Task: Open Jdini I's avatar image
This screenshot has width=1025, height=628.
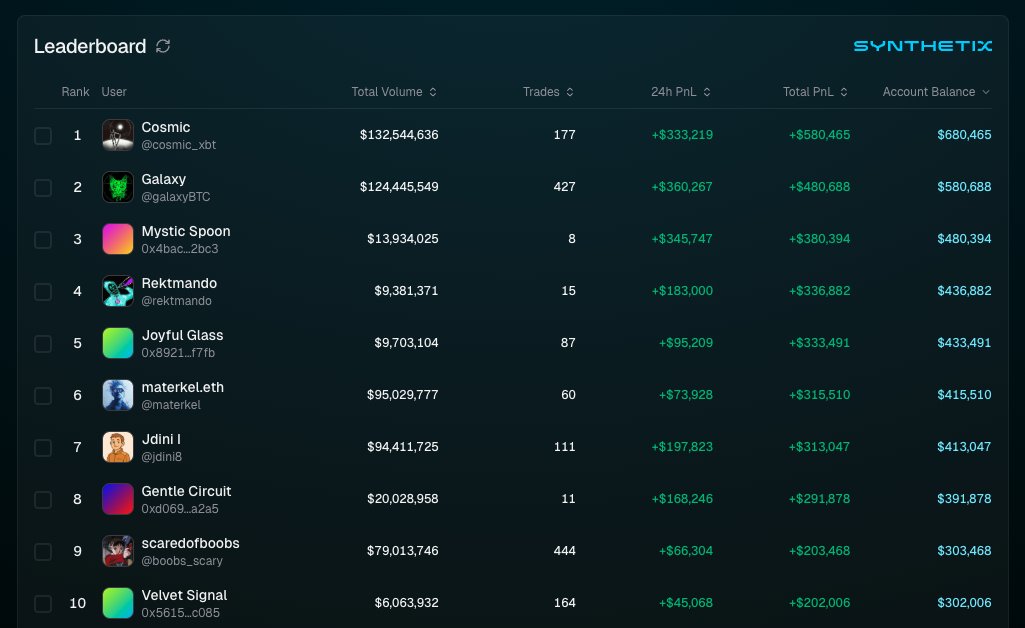Action: (x=118, y=447)
